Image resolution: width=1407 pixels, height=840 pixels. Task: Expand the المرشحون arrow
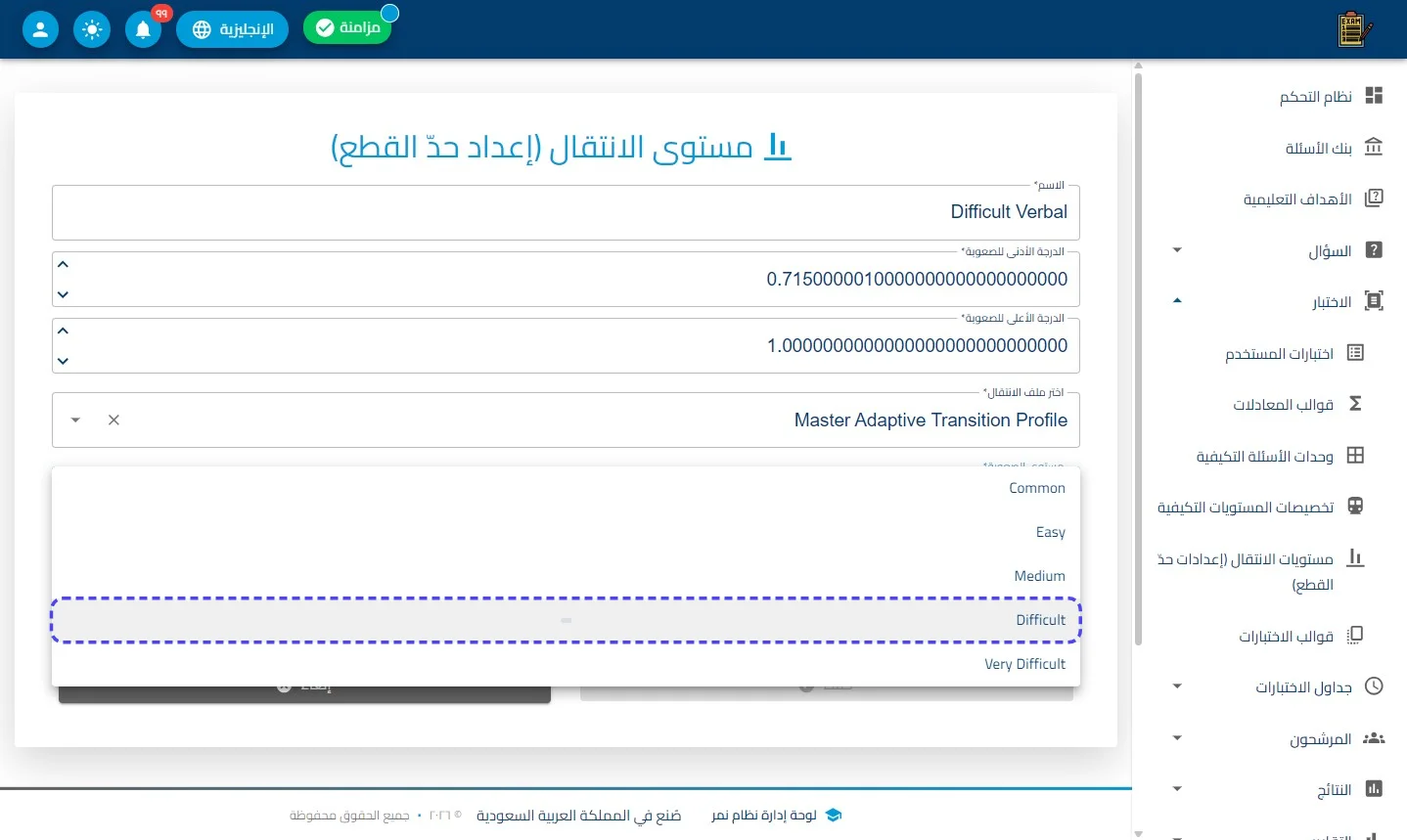pos(1177,738)
